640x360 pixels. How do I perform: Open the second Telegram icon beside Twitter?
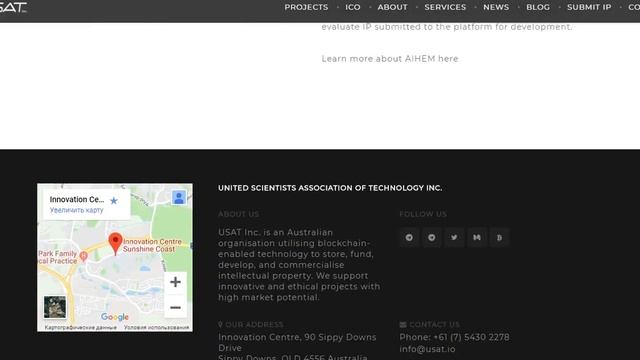pyautogui.click(x=431, y=238)
